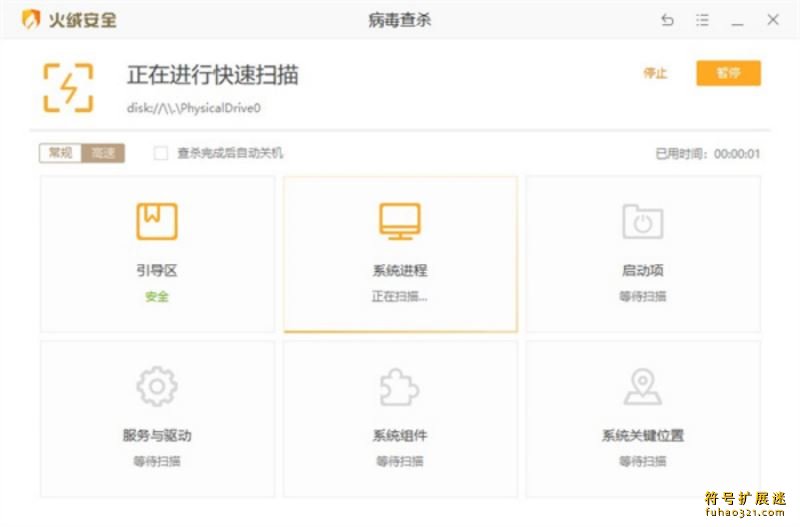Click the 系统进程 label
This screenshot has height=527, width=800.
point(400,270)
